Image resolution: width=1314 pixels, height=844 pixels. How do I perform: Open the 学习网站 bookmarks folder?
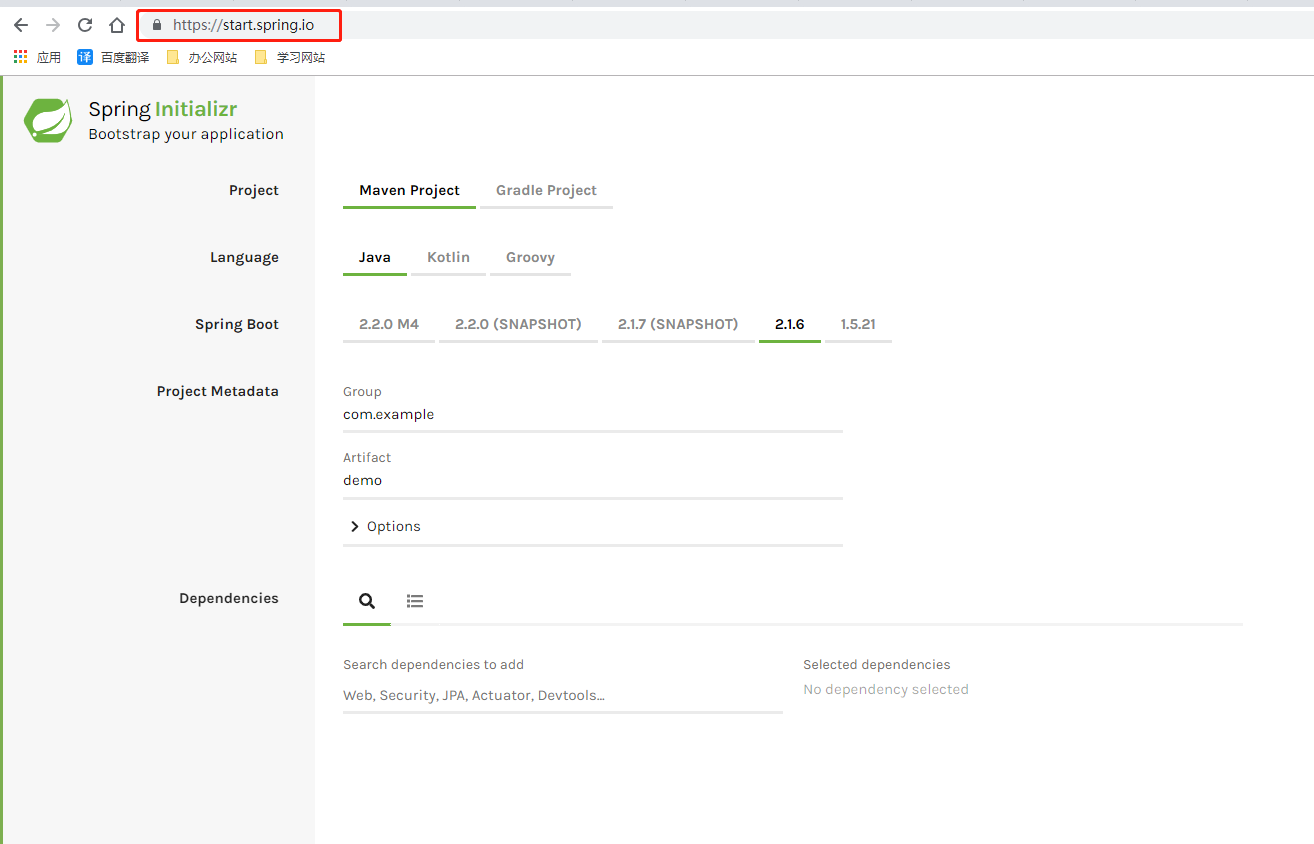tap(290, 56)
